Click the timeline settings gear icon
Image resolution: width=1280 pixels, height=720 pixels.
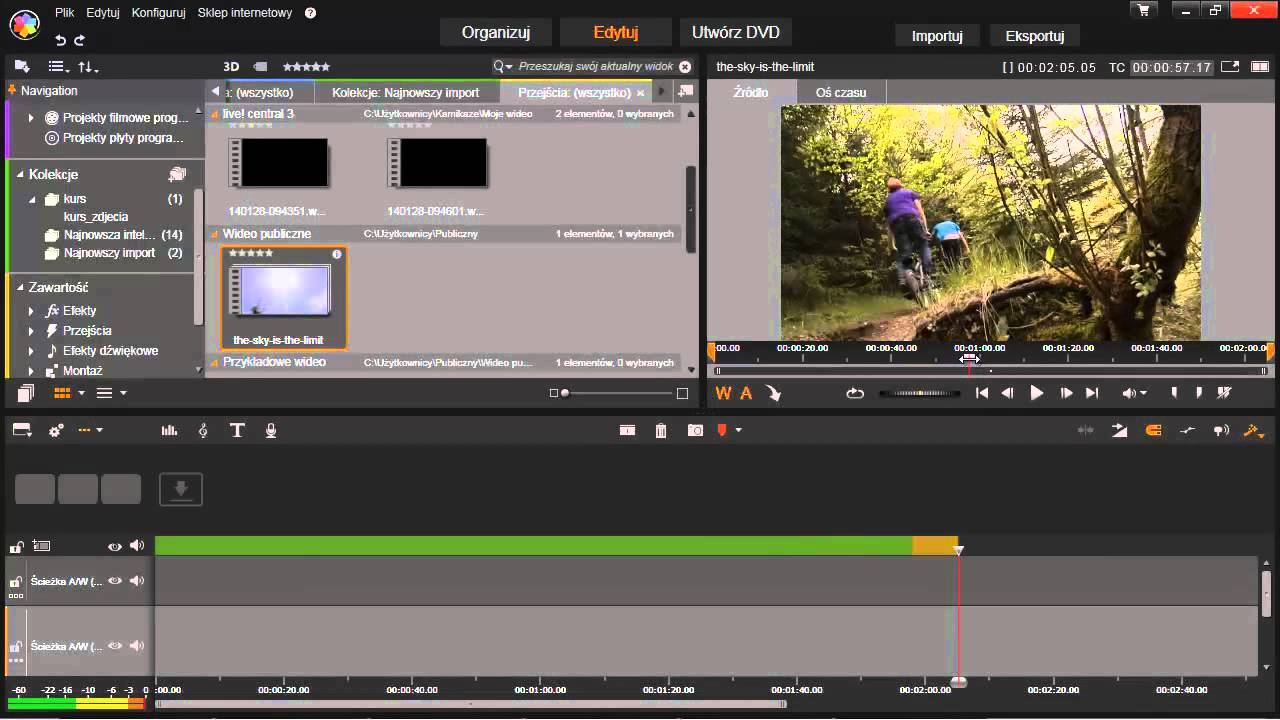point(56,430)
